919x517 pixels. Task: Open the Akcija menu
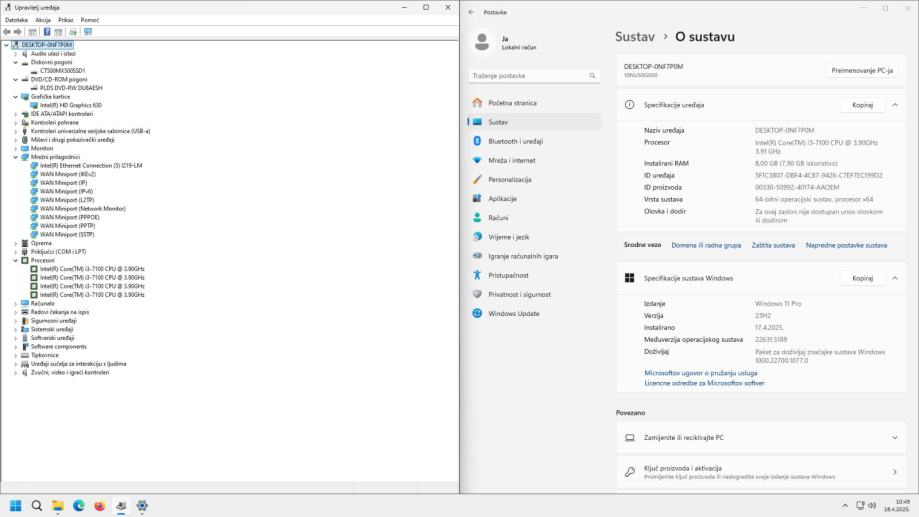(43, 20)
